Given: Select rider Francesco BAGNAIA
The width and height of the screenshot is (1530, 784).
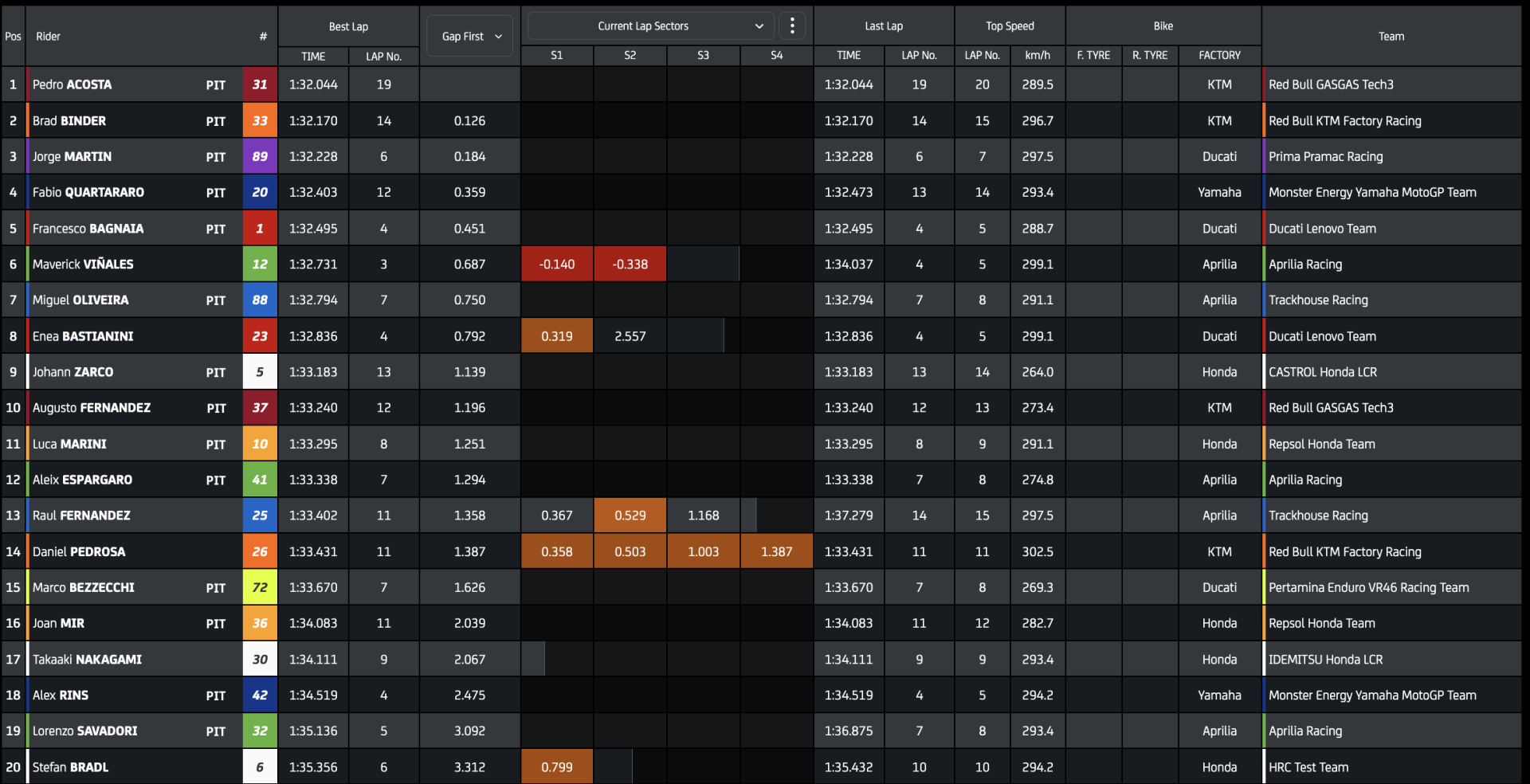Looking at the screenshot, I should (88, 229).
